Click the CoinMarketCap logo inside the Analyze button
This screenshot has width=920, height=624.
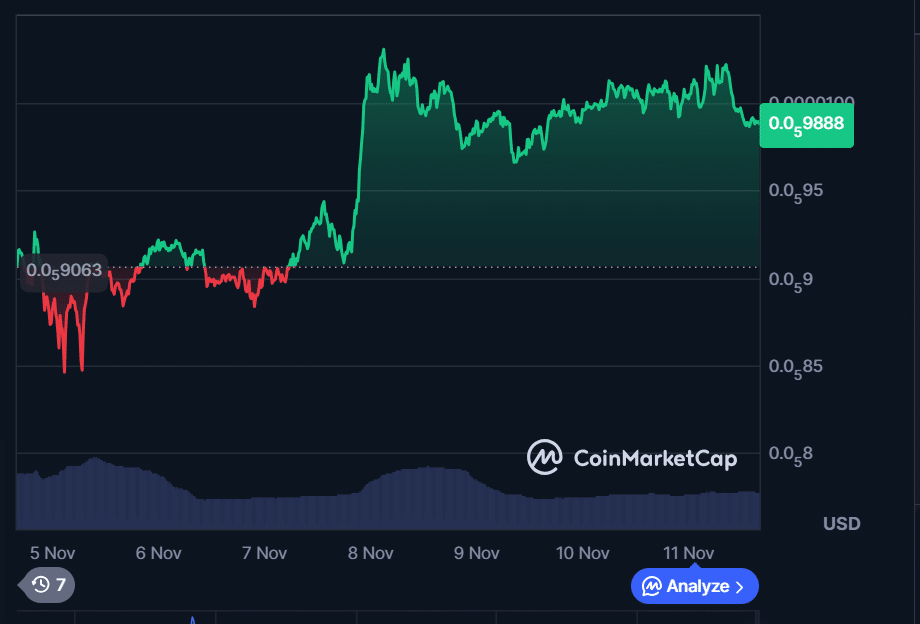[x=651, y=586]
